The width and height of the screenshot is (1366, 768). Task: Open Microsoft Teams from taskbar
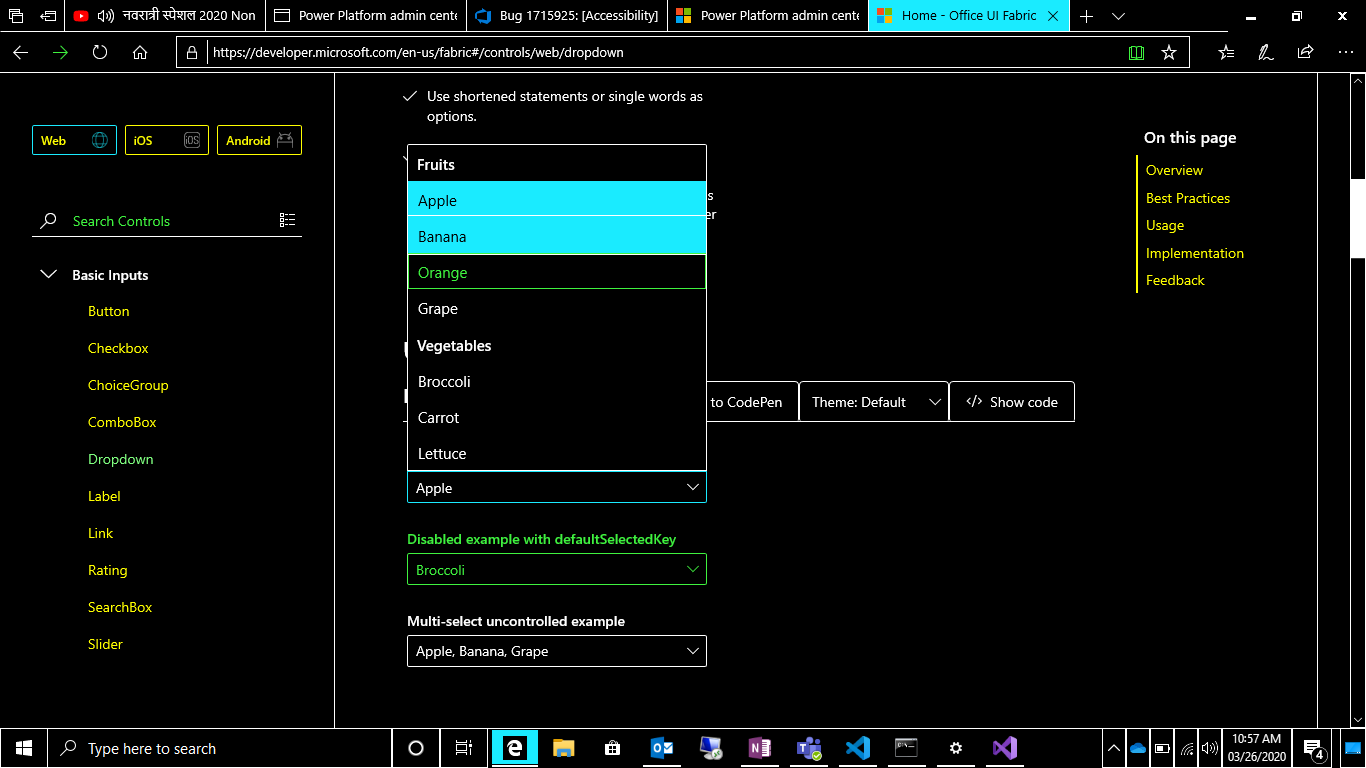[x=809, y=748]
